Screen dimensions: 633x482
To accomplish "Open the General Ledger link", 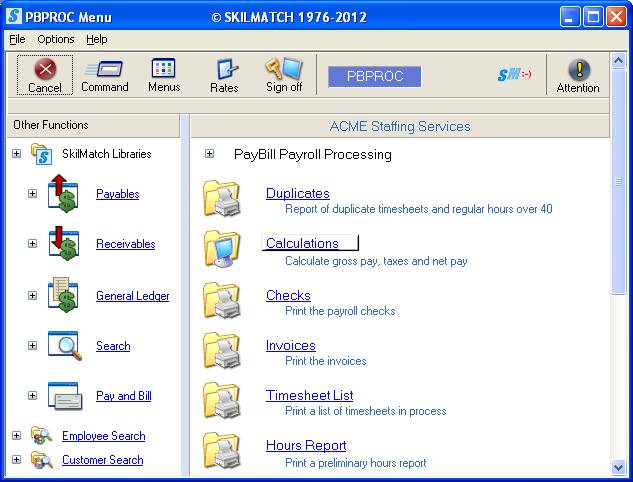I will coord(132,296).
